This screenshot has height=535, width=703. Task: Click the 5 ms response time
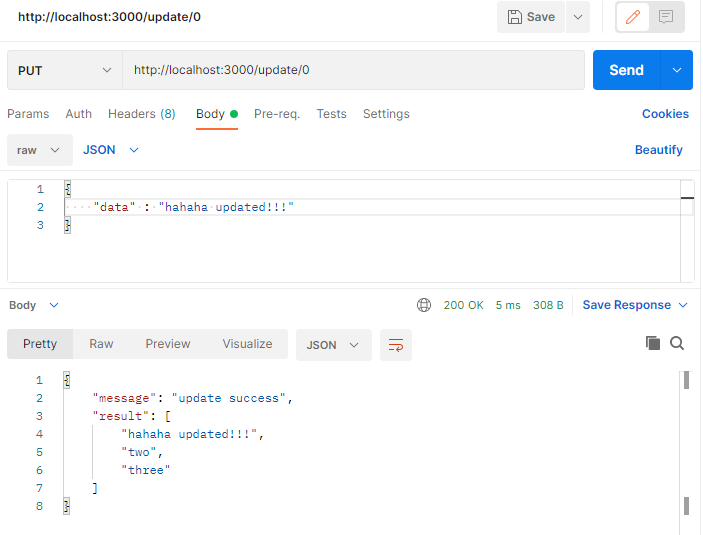coord(508,305)
